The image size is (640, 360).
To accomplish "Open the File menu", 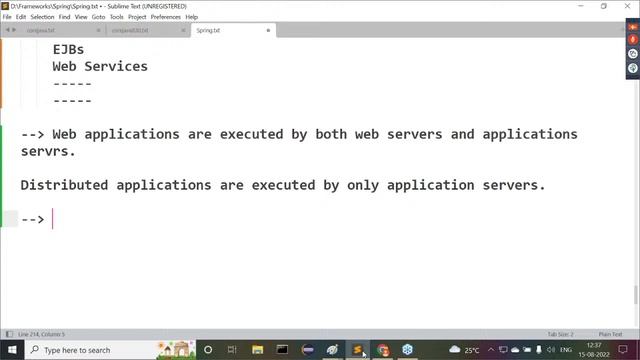I will click(7, 17).
